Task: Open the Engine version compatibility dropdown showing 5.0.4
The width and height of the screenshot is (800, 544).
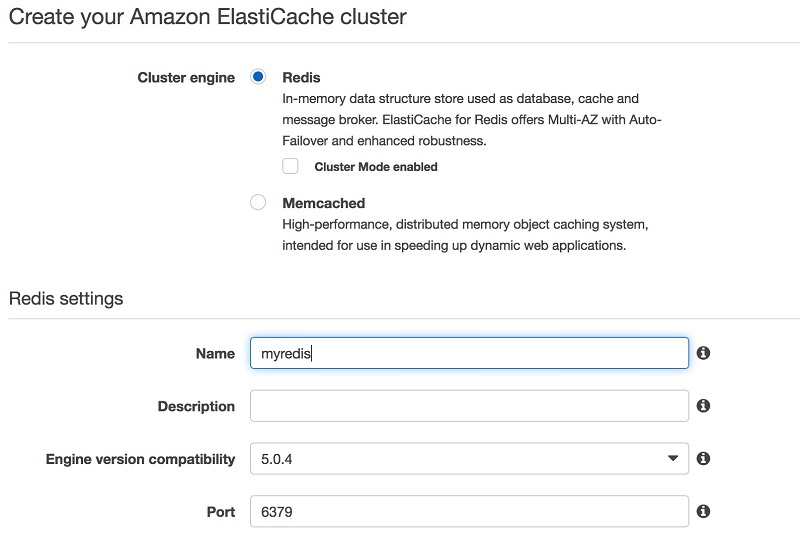Action: 469,459
